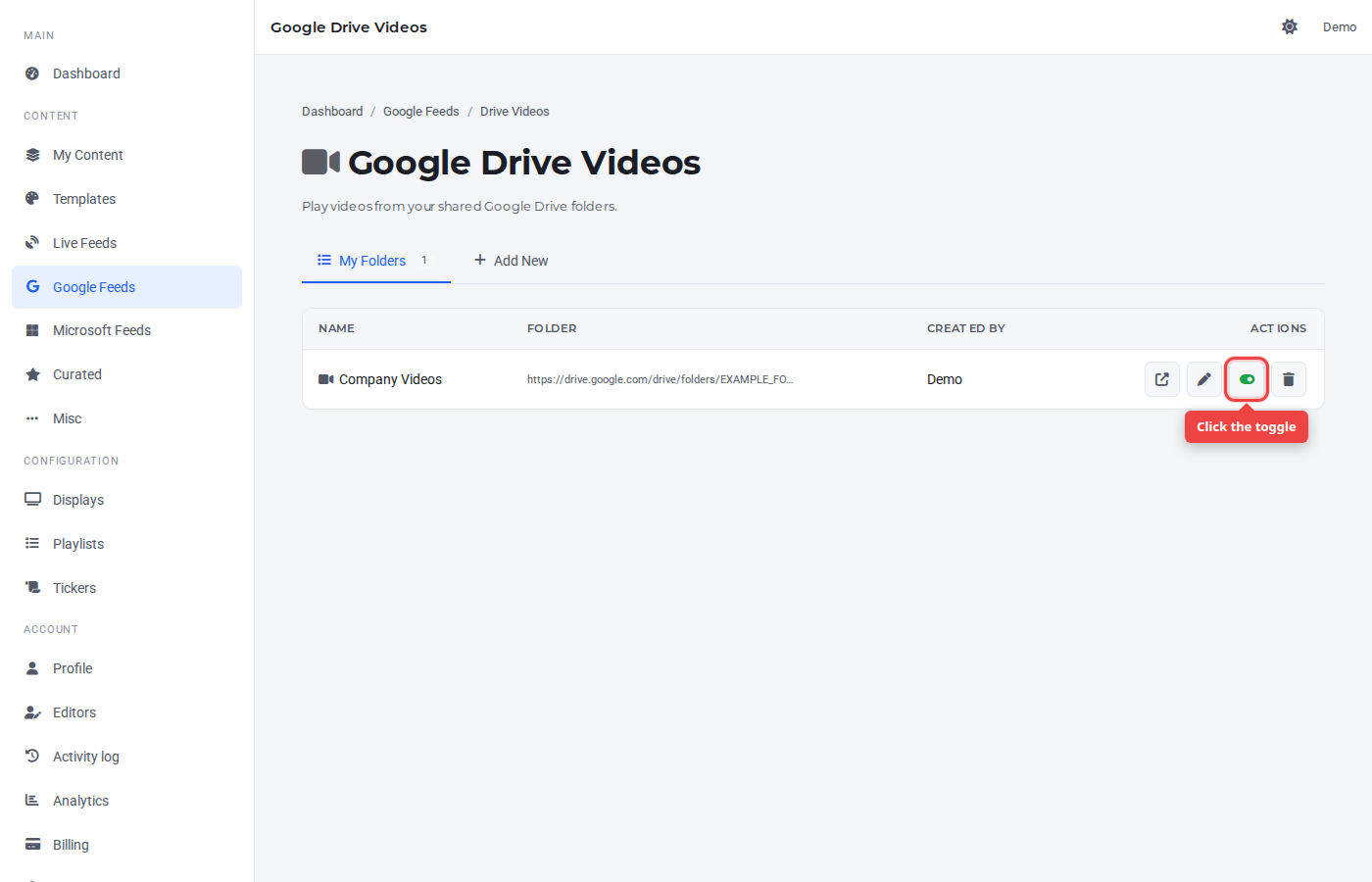This screenshot has height=882, width=1372.
Task: Click the Microsoft Feeds windows icon
Action: pyautogui.click(x=32, y=330)
